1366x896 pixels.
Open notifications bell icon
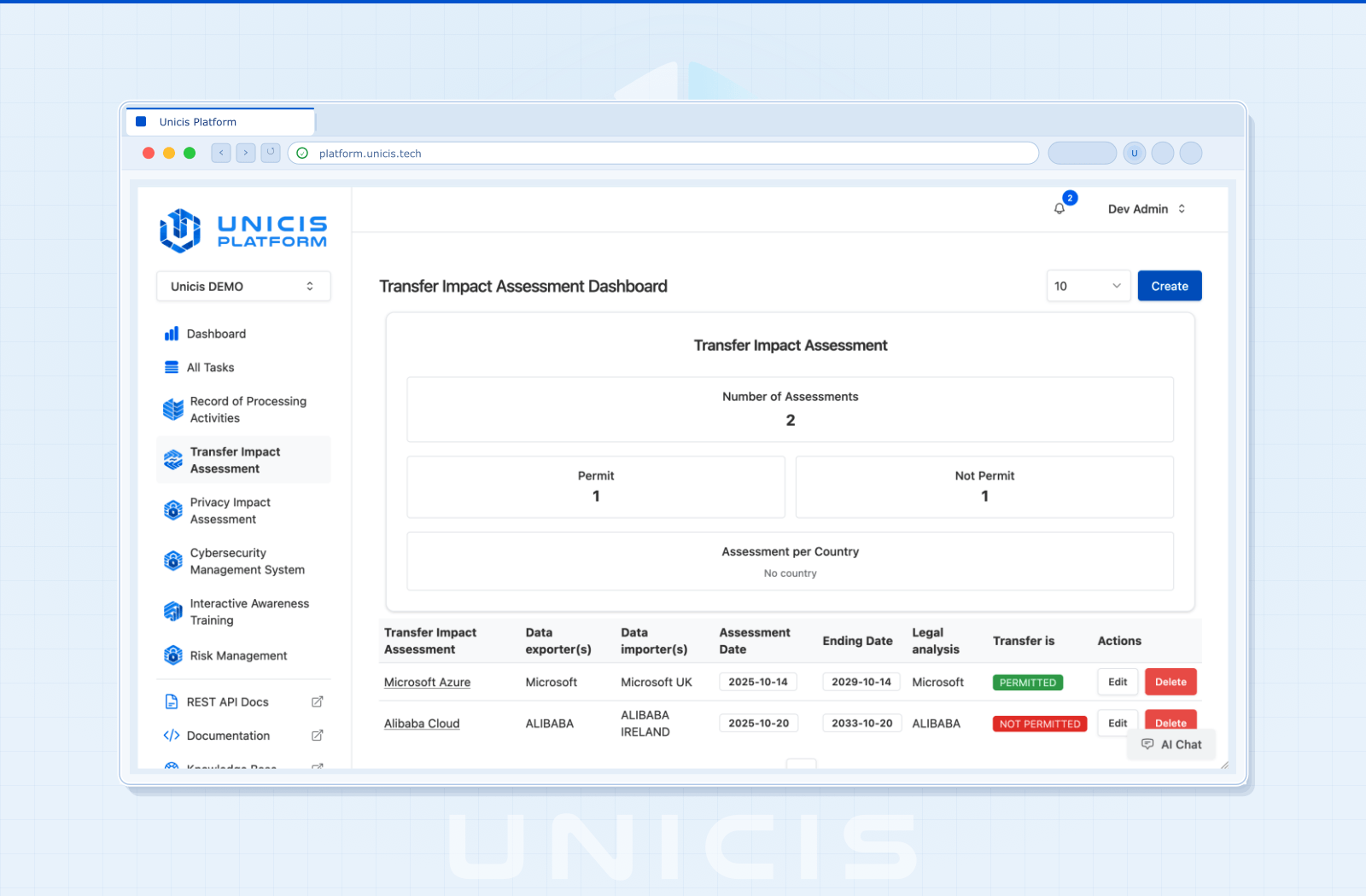coord(1060,209)
